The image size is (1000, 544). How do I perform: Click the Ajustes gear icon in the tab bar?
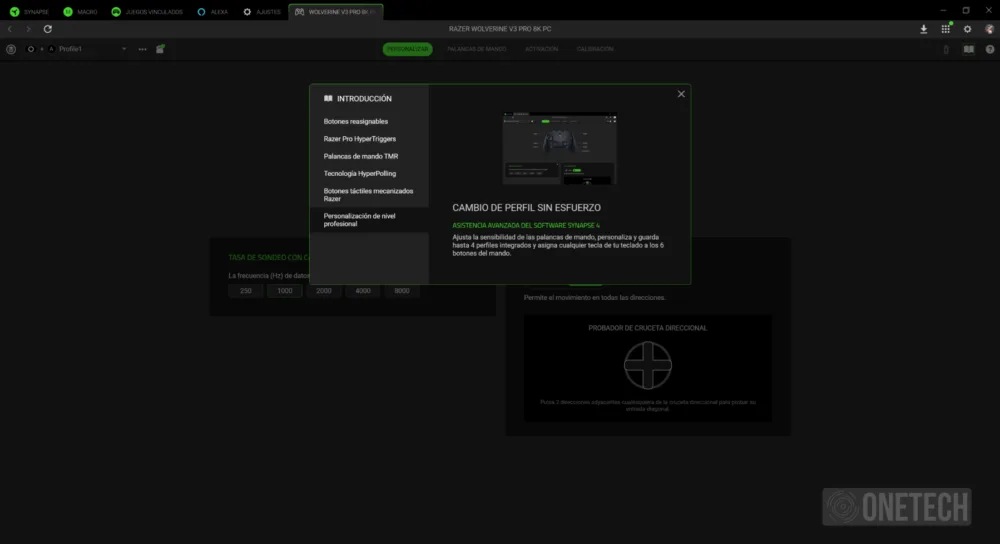247,11
